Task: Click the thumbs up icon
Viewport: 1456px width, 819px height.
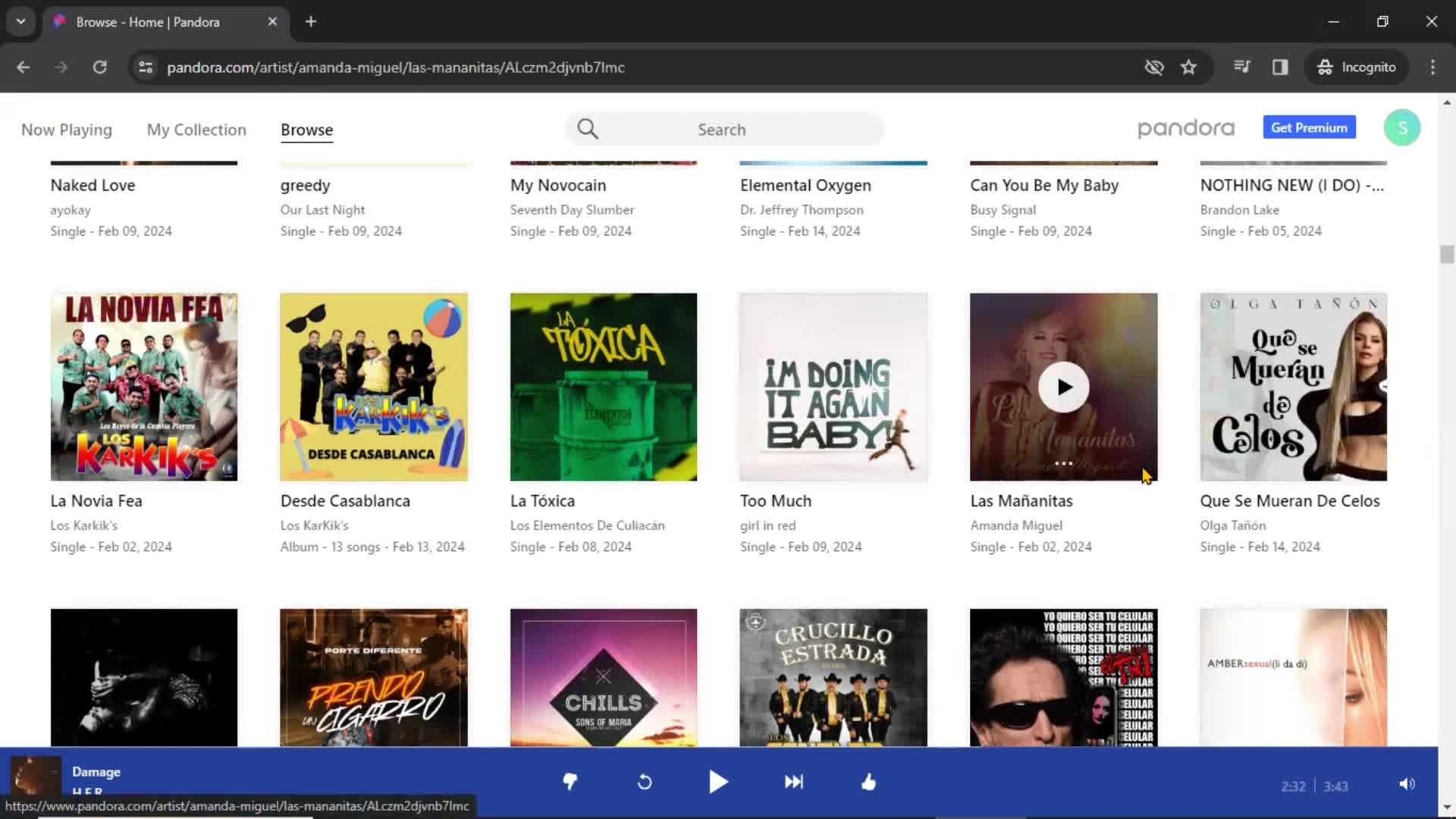Action: click(868, 783)
